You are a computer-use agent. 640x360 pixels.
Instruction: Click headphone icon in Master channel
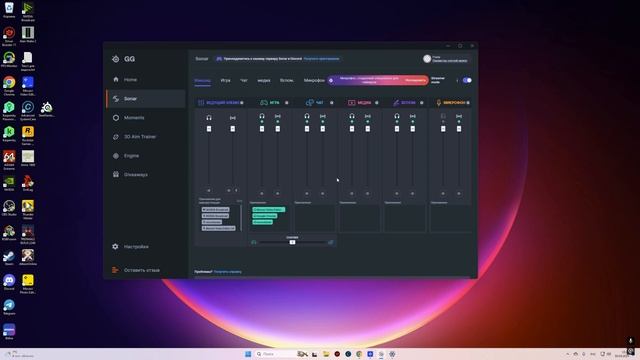[x=209, y=118]
